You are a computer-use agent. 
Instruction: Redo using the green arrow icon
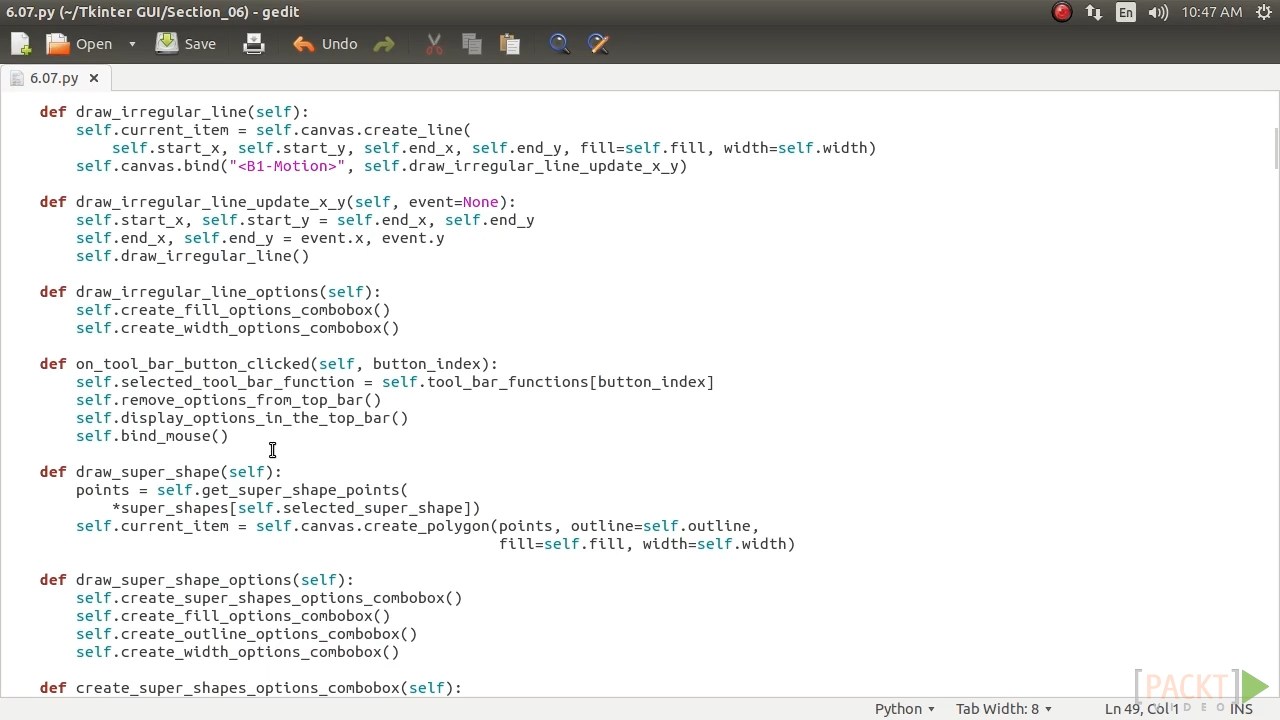[x=383, y=44]
